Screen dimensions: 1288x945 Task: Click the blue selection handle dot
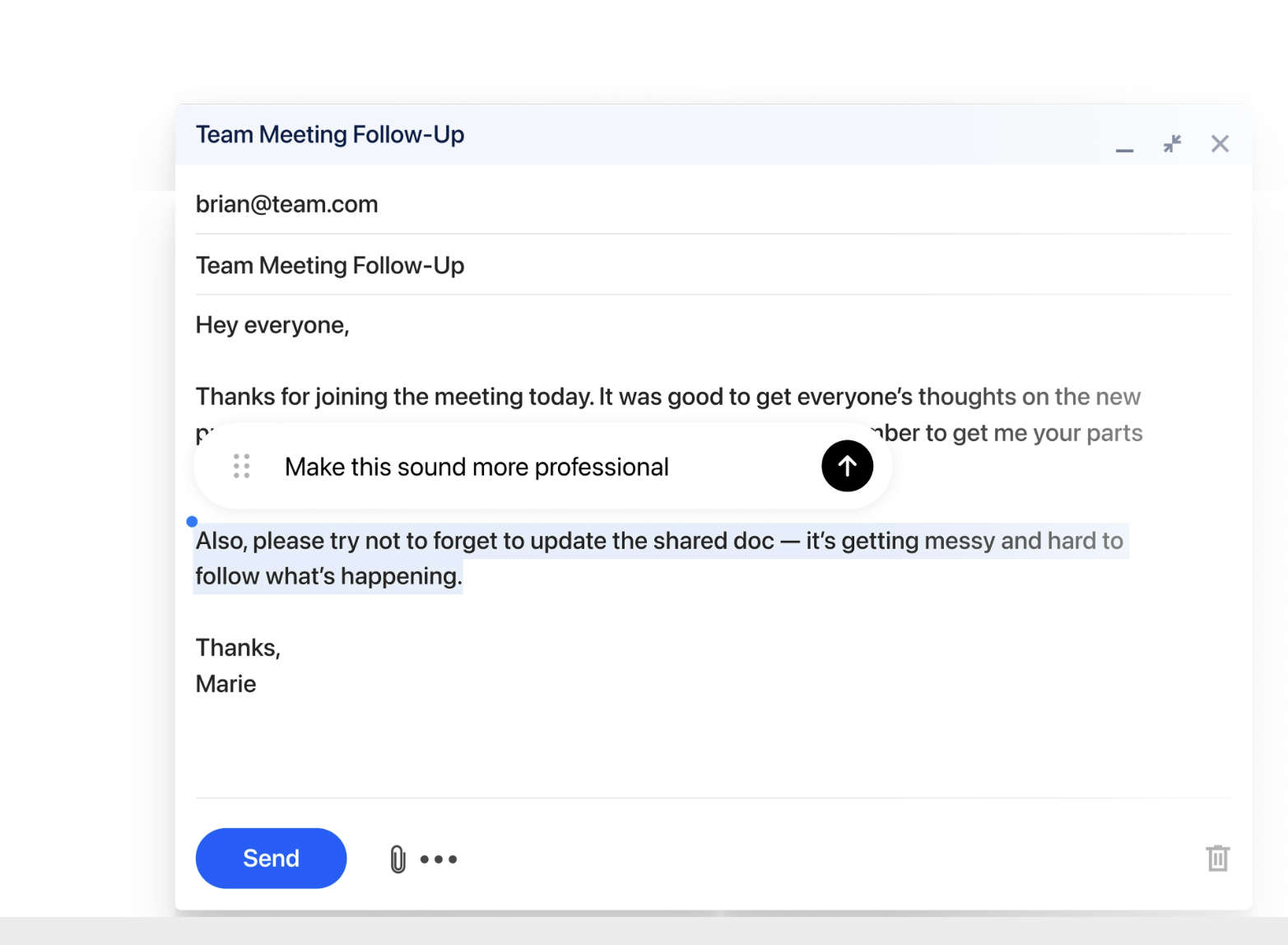click(x=192, y=521)
